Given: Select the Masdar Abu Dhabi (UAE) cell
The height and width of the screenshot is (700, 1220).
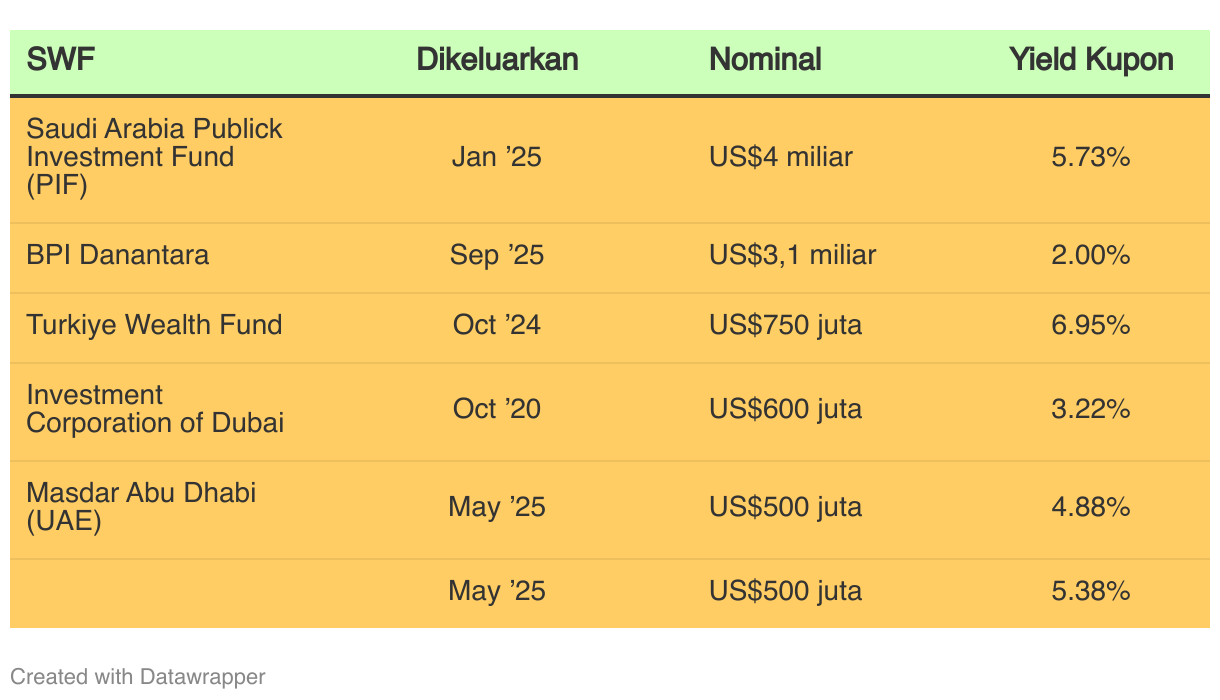Looking at the screenshot, I should 141,506.
